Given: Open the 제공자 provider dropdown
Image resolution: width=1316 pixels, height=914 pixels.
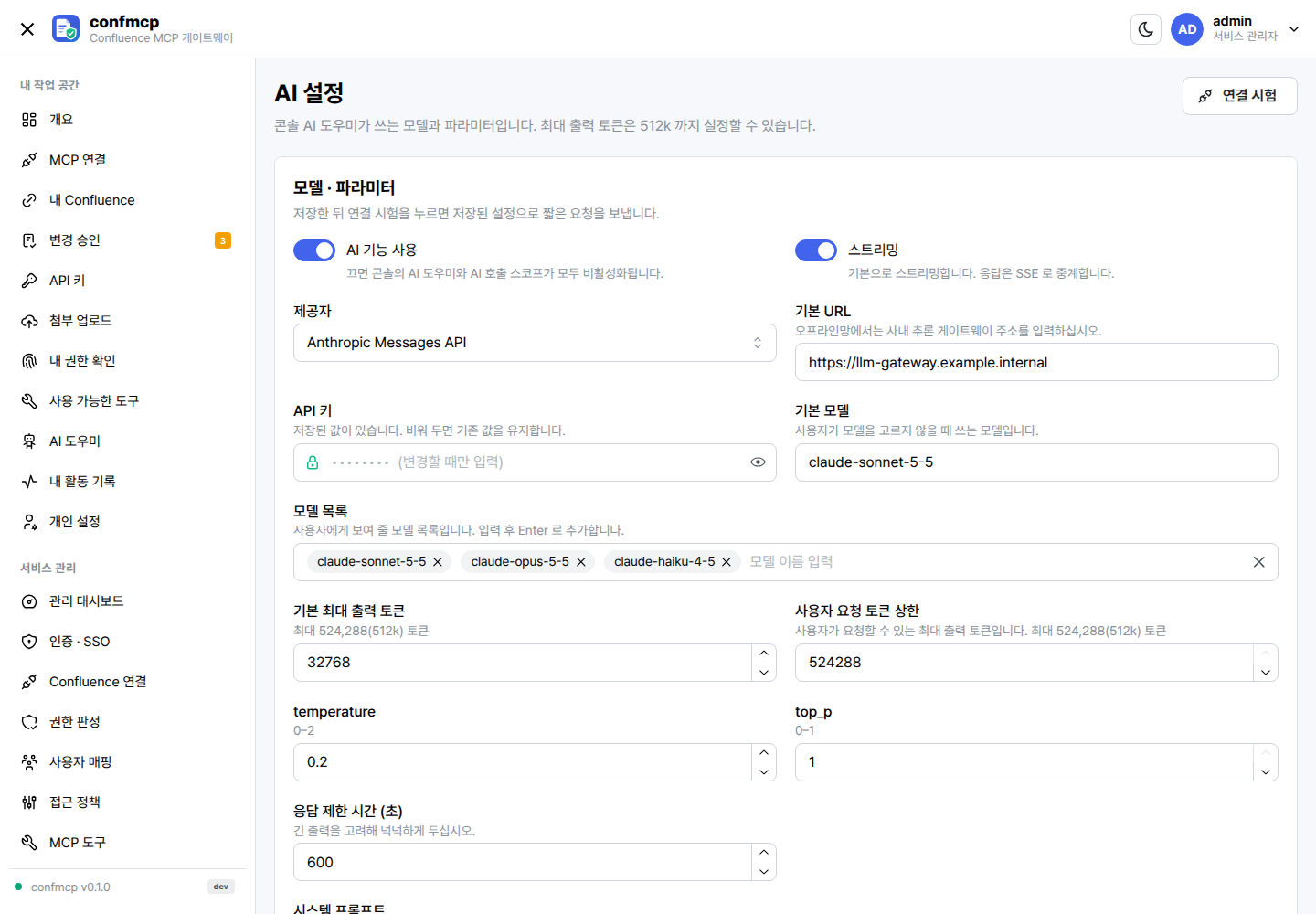Looking at the screenshot, I should click(x=535, y=343).
